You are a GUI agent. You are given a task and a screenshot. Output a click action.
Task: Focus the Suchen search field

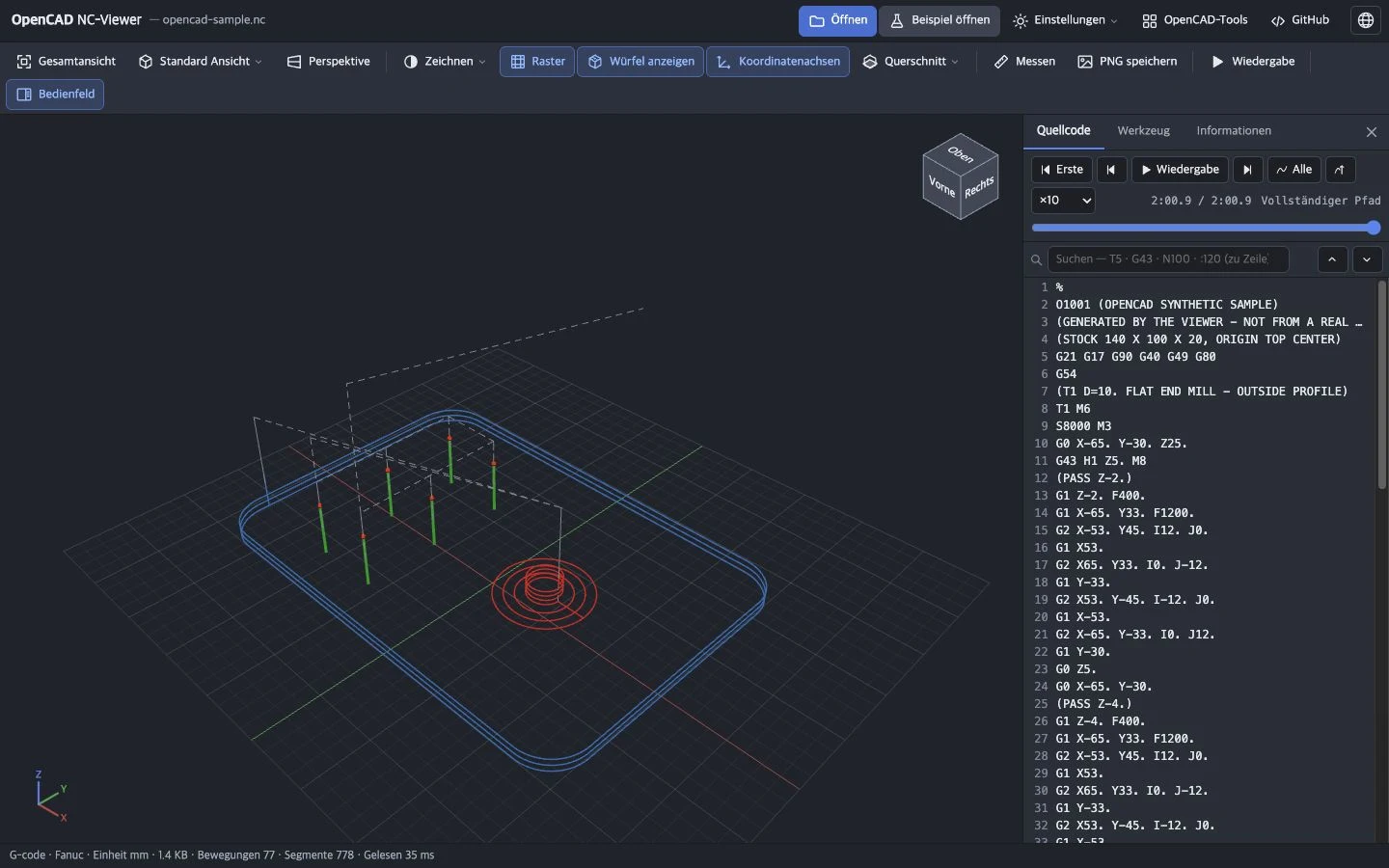1168,259
